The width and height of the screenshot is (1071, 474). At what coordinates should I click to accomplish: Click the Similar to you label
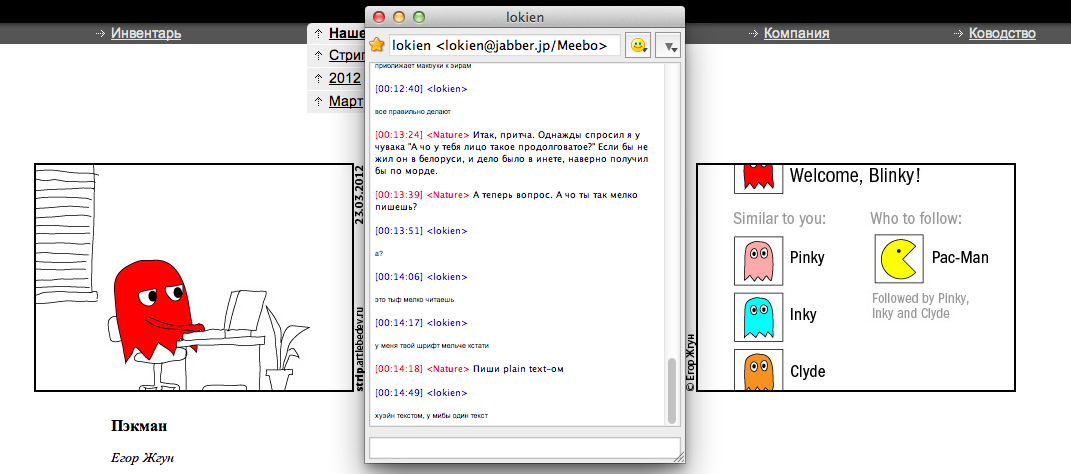[x=779, y=219]
